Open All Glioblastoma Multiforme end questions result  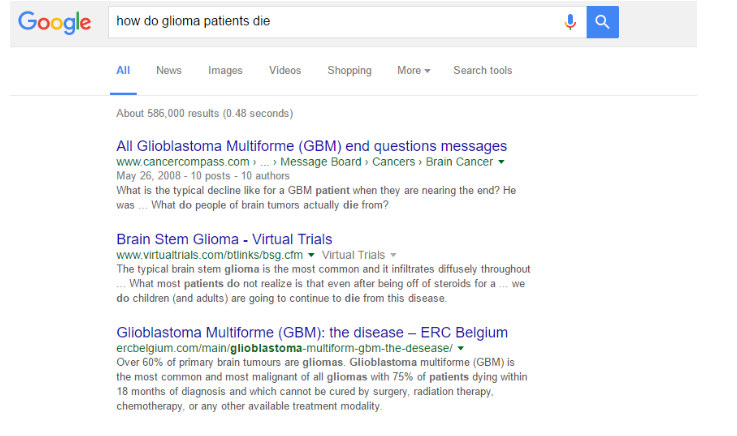tap(311, 146)
